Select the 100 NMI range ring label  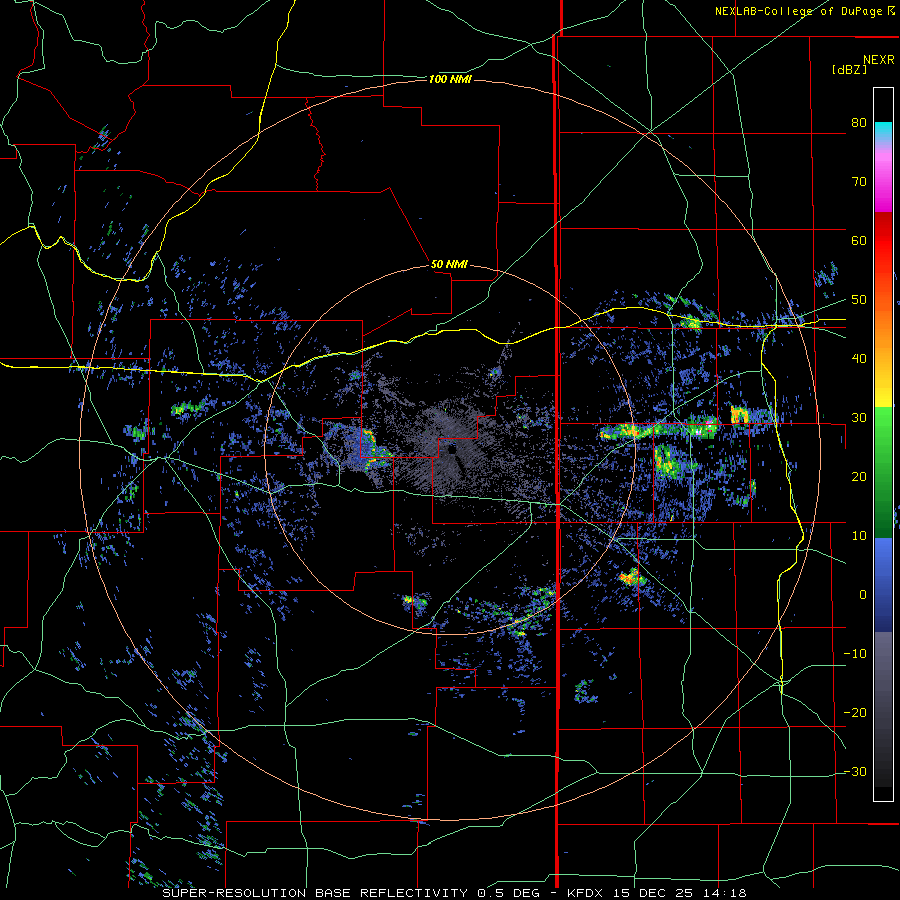coord(450,79)
